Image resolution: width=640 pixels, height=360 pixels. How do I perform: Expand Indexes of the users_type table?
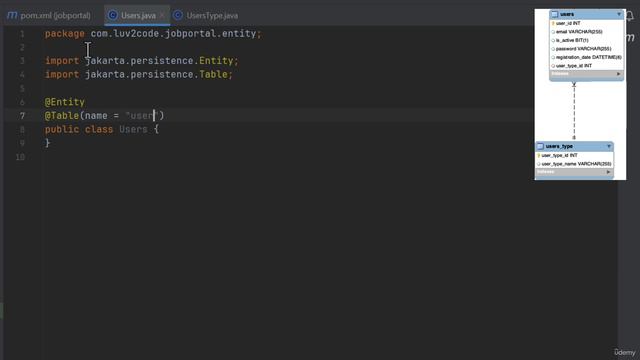tap(608, 172)
